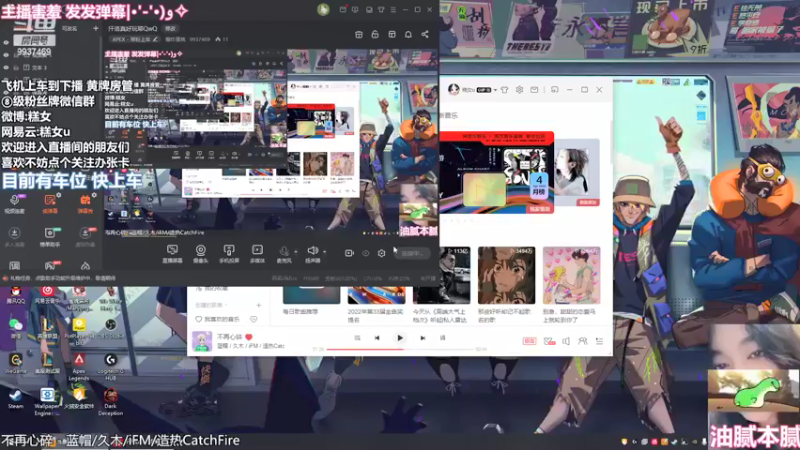Add a new scene with plus icon

point(95,29)
